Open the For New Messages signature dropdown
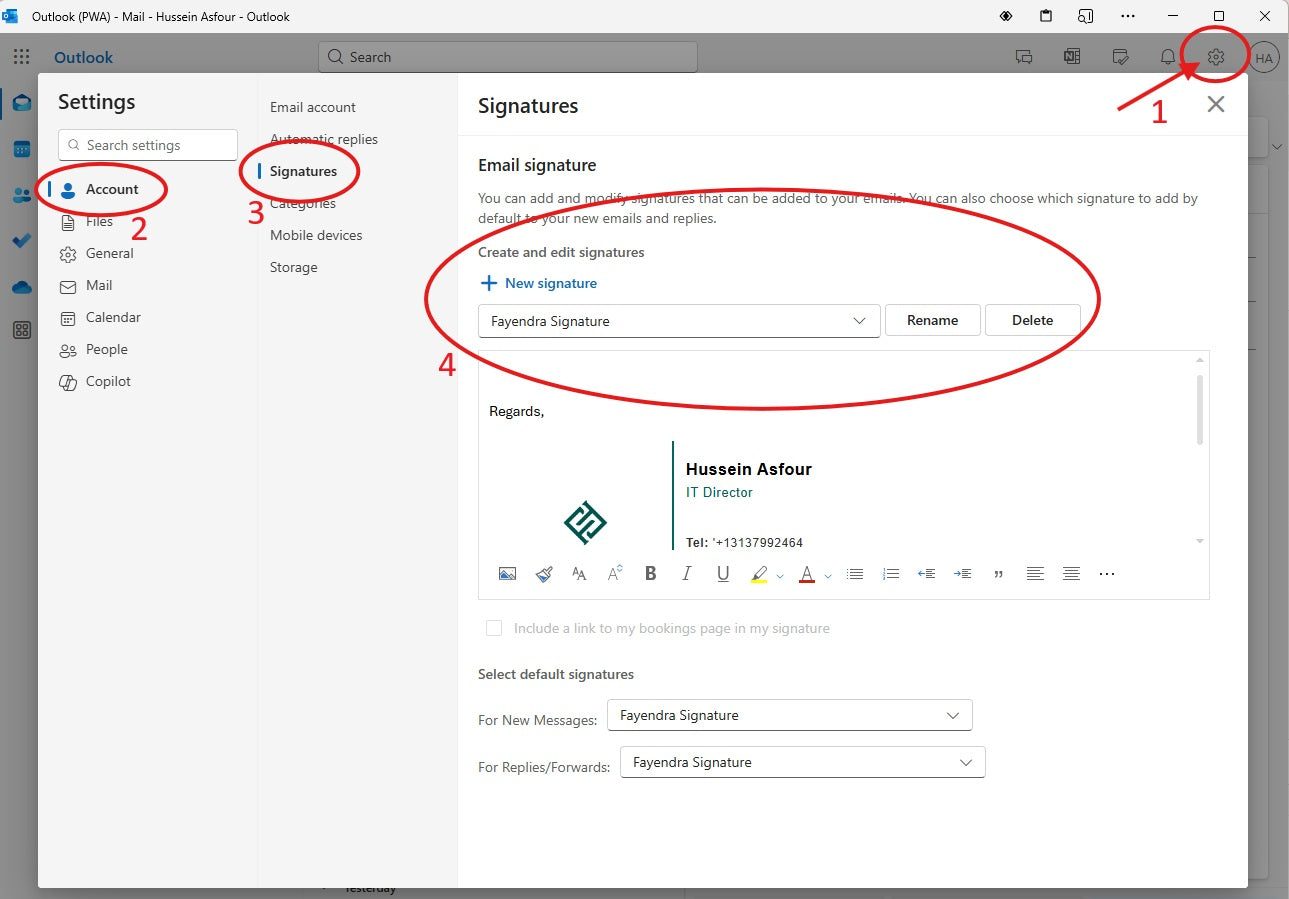1289x899 pixels. pos(790,715)
